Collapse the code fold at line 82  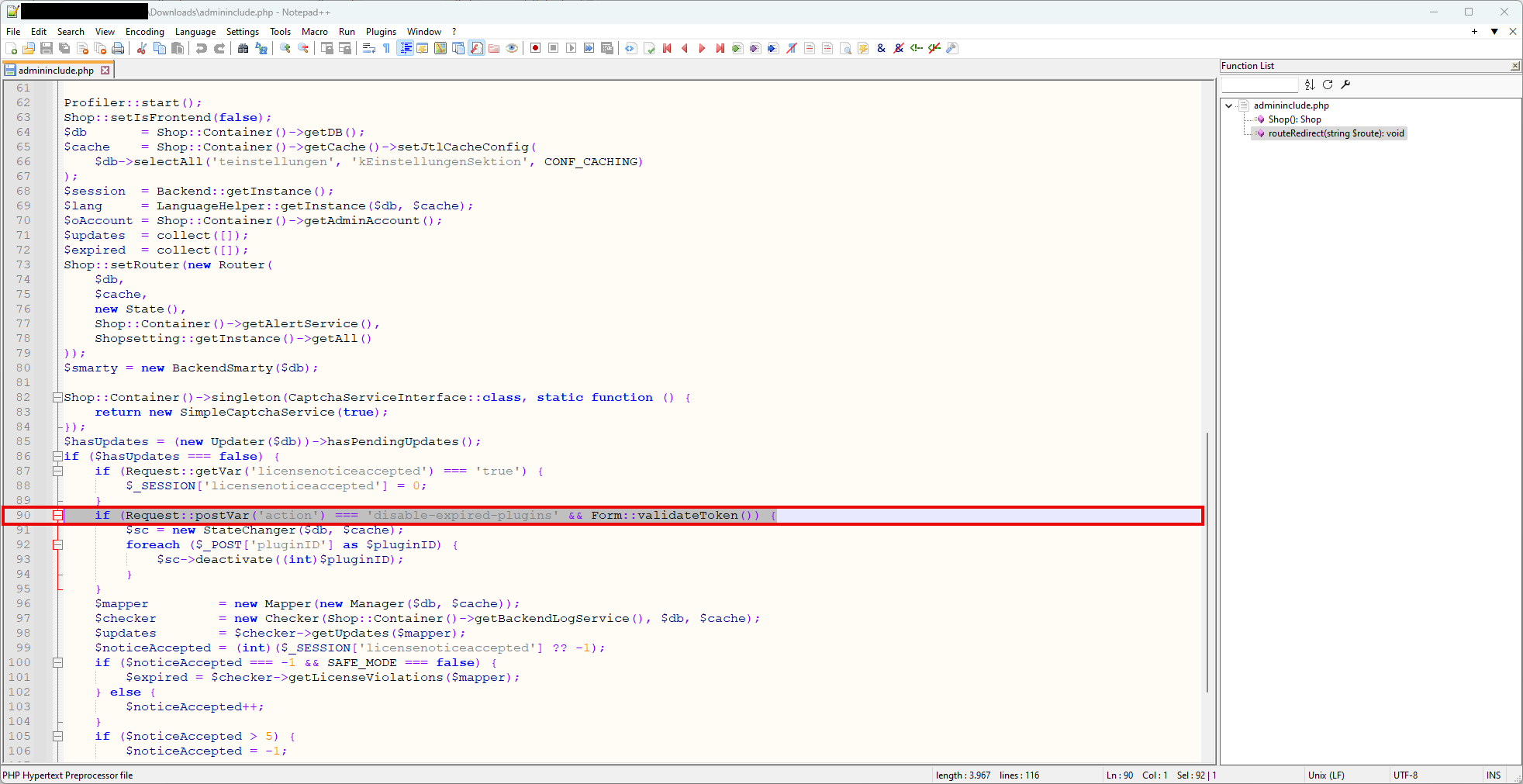point(57,397)
